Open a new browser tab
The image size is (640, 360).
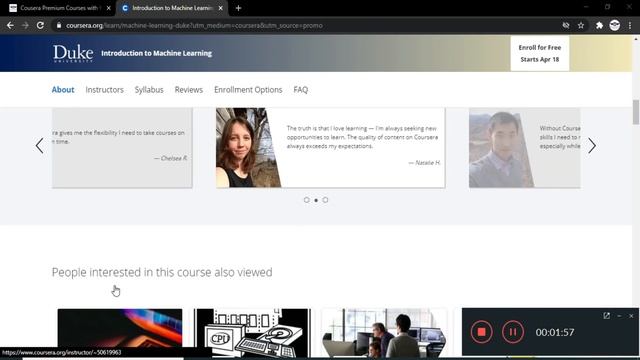[x=238, y=8]
